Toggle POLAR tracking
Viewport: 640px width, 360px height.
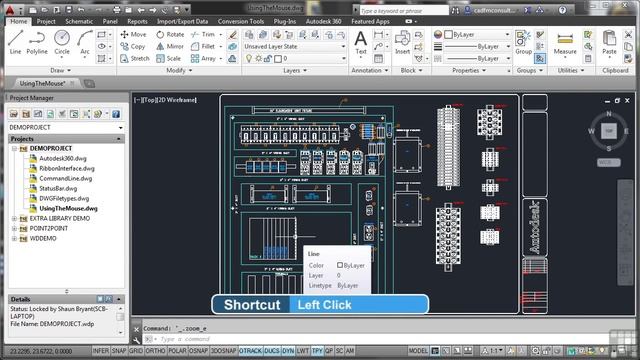177,351
